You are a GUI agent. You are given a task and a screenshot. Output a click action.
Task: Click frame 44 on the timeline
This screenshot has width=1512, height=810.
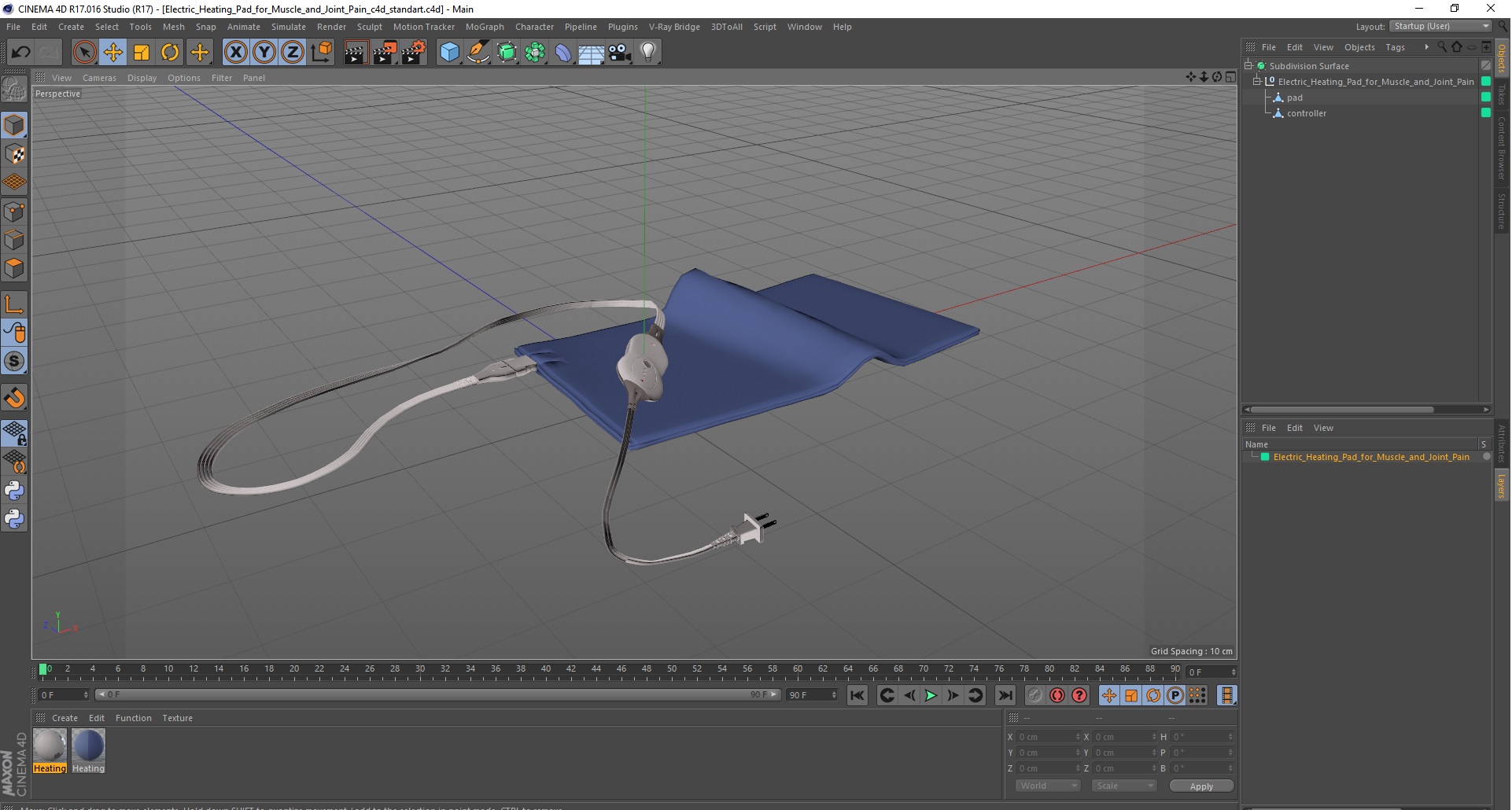pos(596,669)
